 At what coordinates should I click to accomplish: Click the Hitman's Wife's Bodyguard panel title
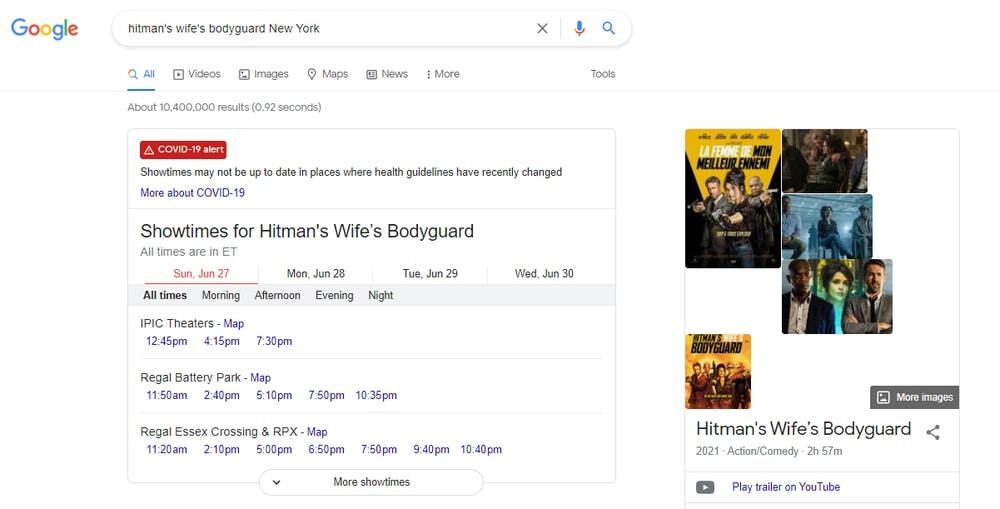(804, 429)
